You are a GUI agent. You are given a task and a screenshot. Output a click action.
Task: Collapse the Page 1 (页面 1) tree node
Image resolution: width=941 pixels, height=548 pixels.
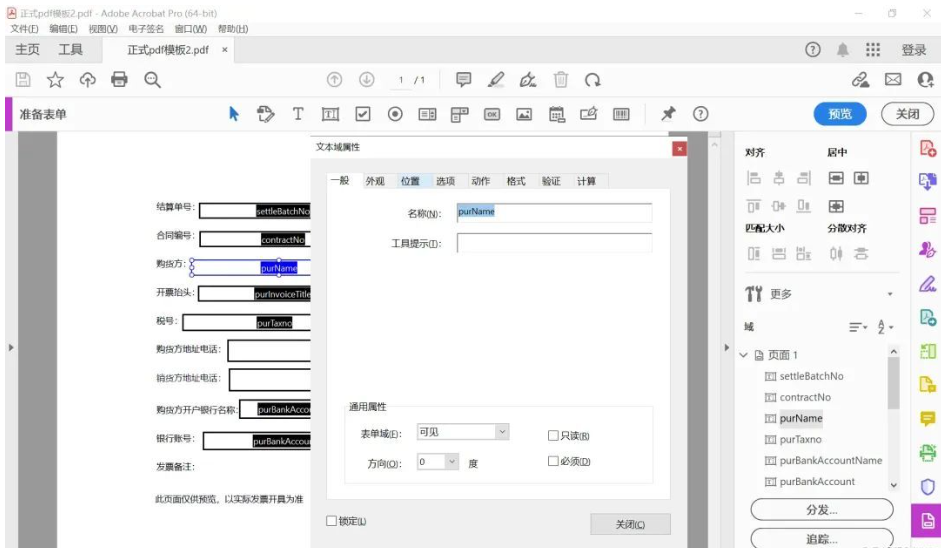pos(743,355)
